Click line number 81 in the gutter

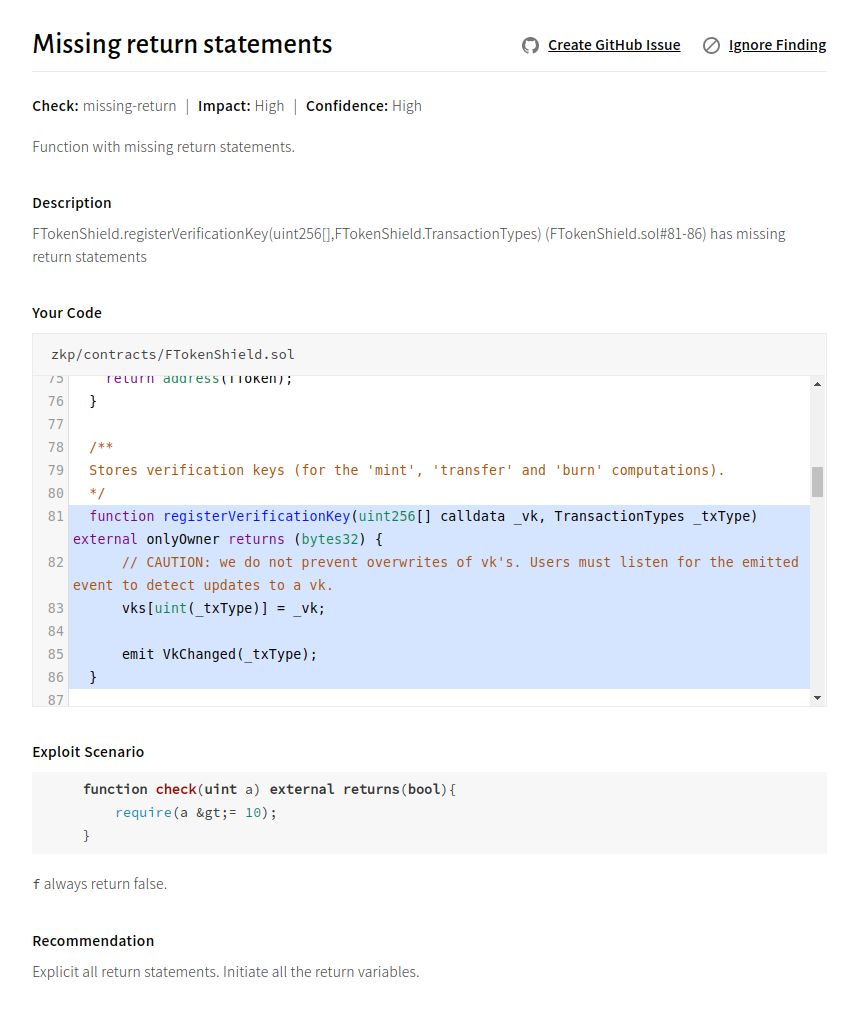[55, 516]
